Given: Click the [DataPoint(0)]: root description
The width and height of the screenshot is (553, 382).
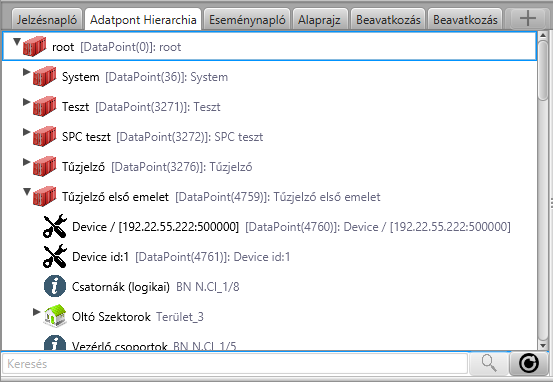Looking at the screenshot, I should coord(131,47).
